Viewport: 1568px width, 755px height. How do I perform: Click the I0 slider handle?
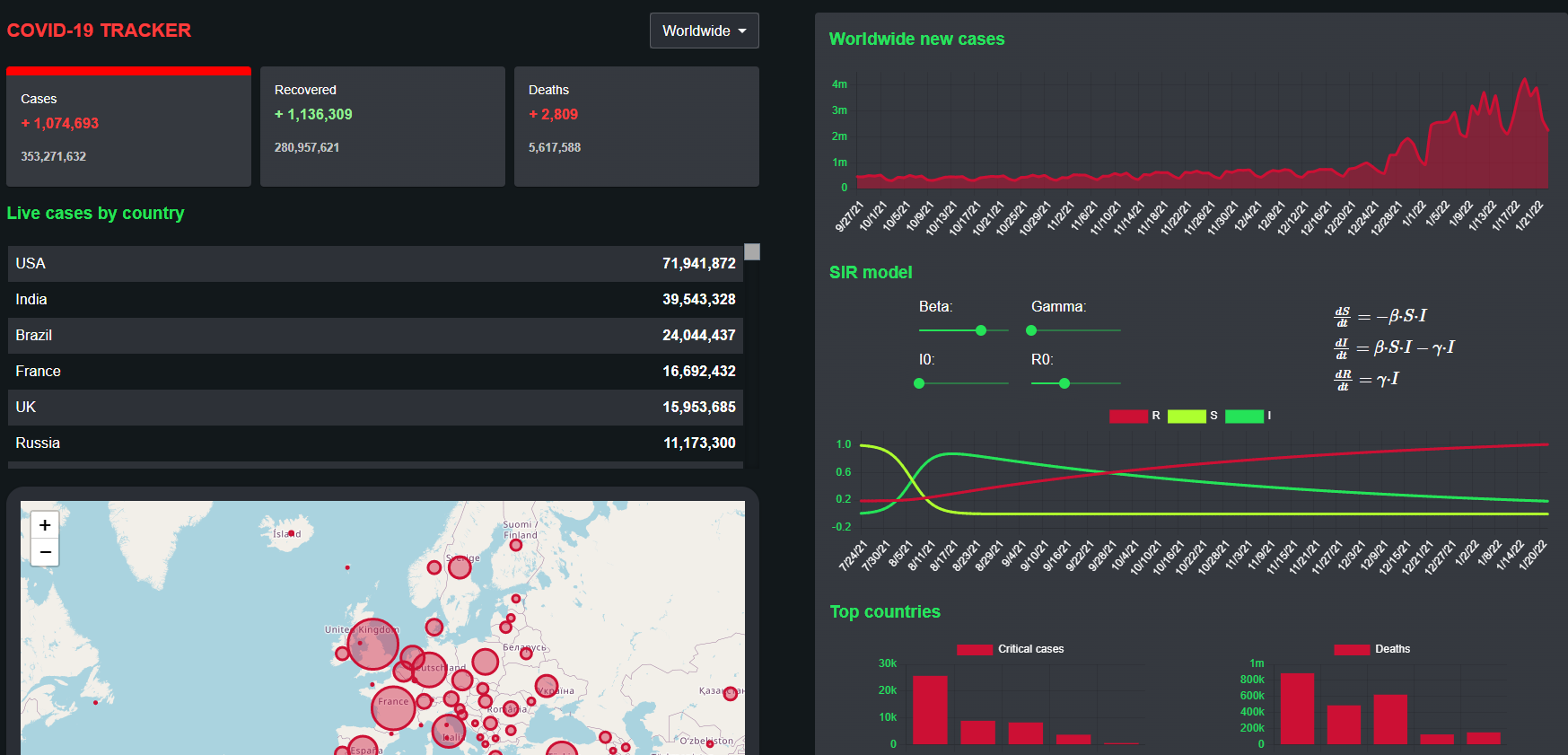coord(919,383)
